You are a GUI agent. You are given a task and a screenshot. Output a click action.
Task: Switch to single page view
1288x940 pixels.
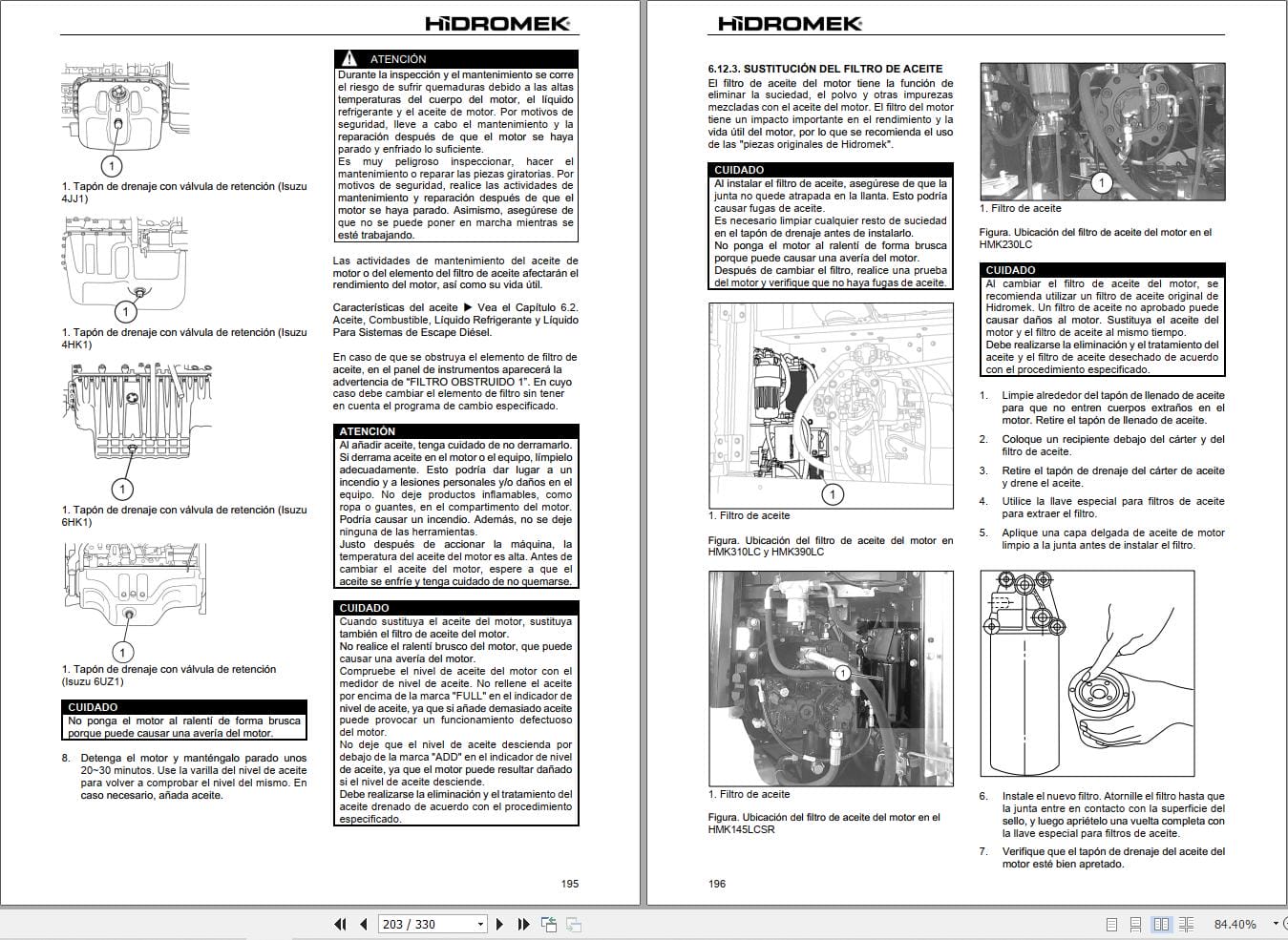coord(1111,925)
